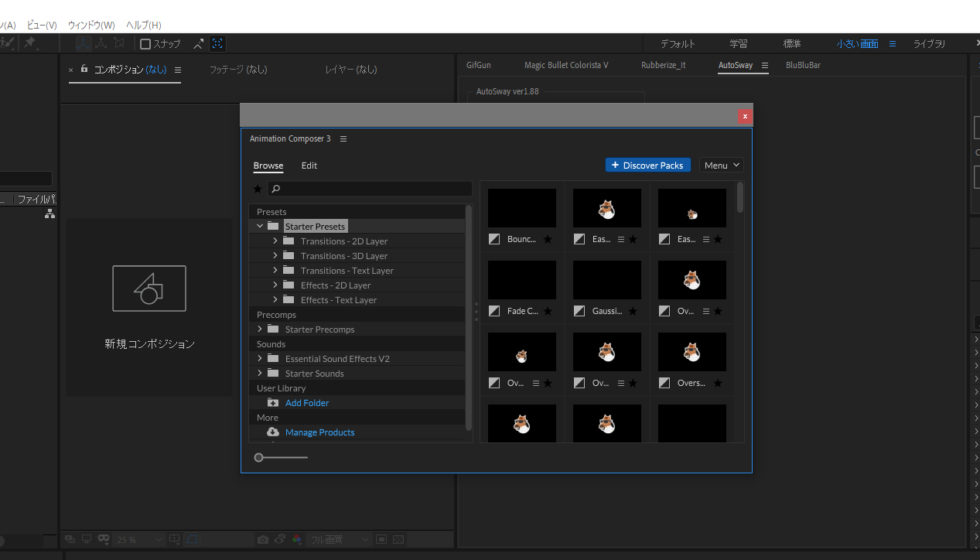980x560 pixels.
Task: Click the lock icon on the Composition panel
Action: tap(85, 69)
